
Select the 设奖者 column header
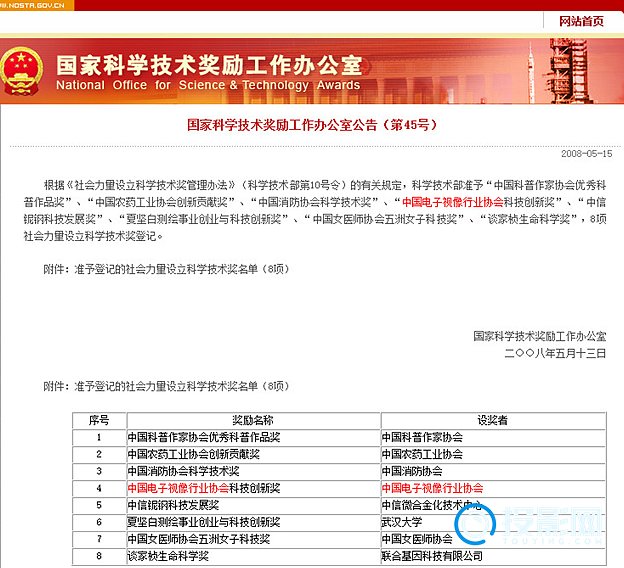click(x=493, y=420)
